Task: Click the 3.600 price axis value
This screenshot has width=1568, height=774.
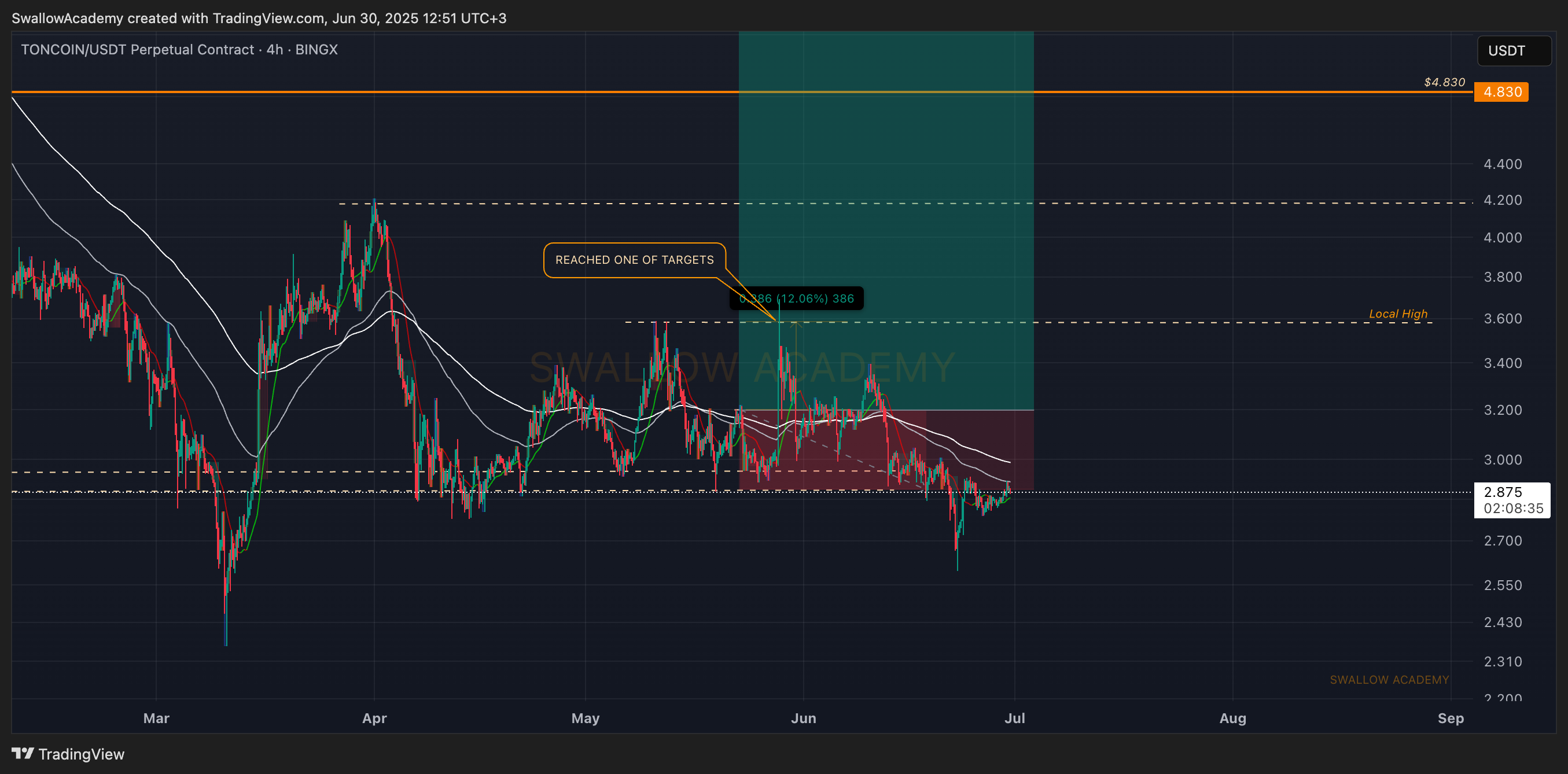Action: pyautogui.click(x=1503, y=318)
